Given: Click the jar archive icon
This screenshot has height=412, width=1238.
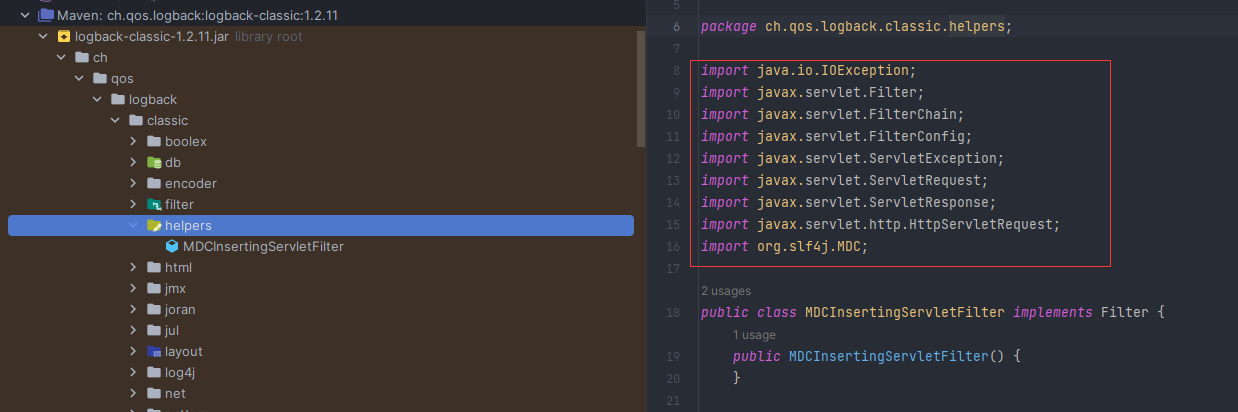Looking at the screenshot, I should (64, 36).
